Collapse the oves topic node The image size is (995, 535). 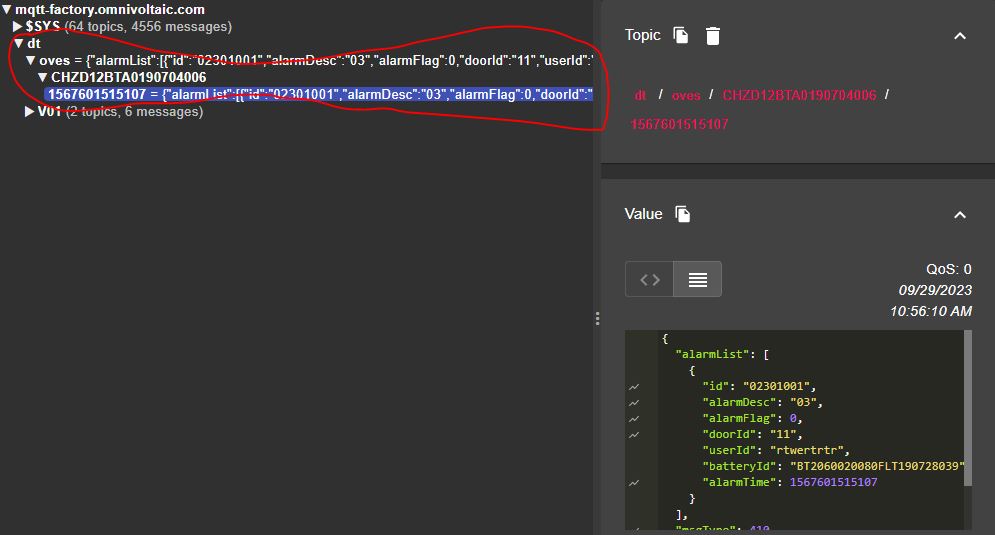tap(30, 60)
